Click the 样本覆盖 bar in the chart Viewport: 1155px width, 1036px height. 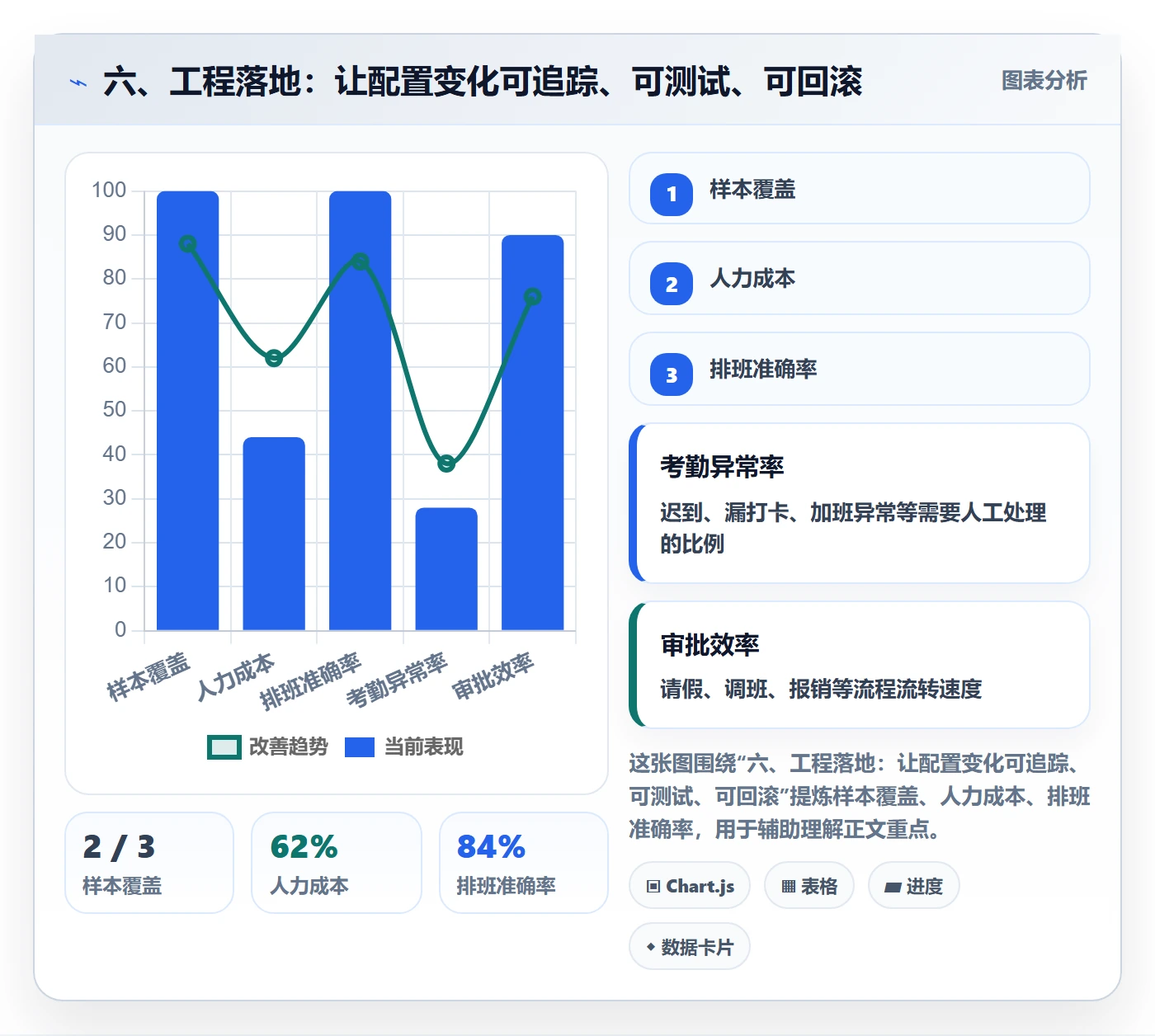(188, 411)
